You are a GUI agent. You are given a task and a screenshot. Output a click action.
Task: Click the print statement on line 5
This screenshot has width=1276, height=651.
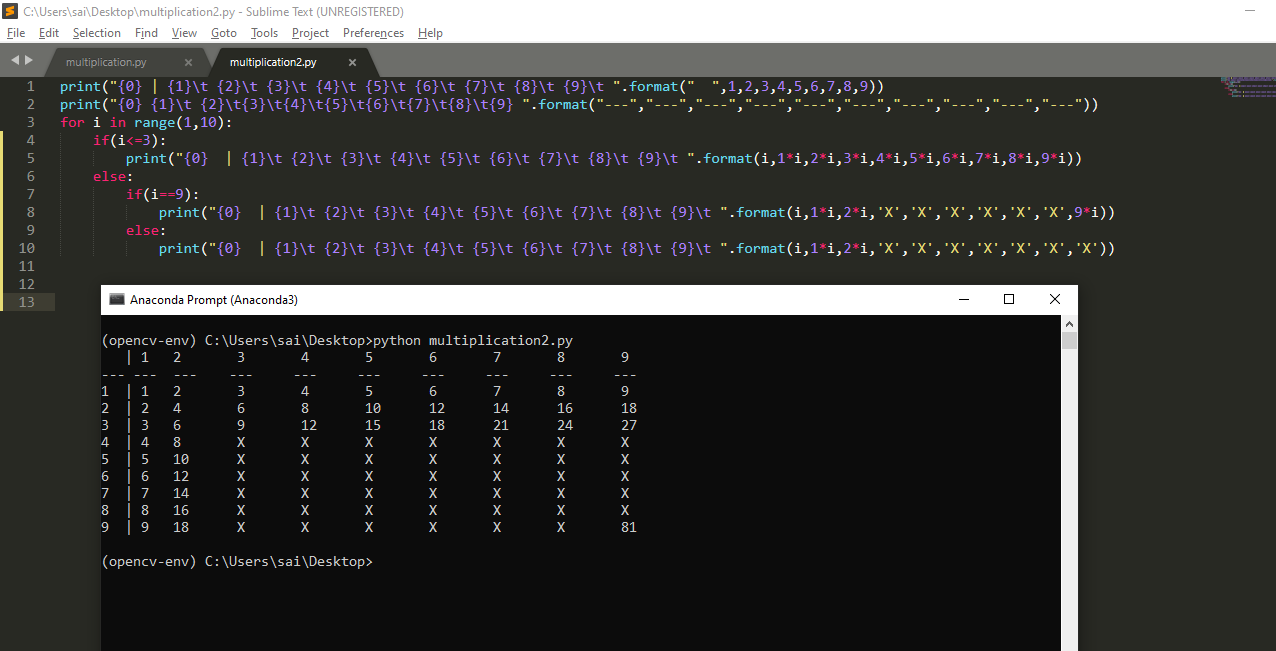[x=604, y=159]
